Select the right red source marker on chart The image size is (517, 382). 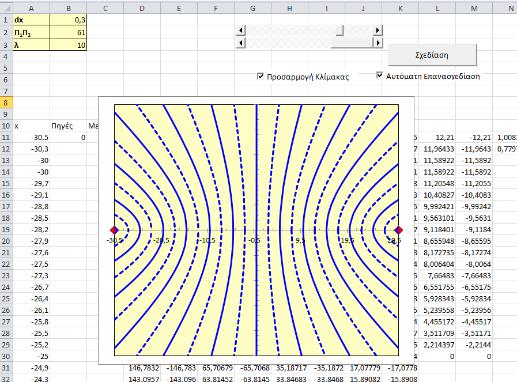pyautogui.click(x=399, y=230)
